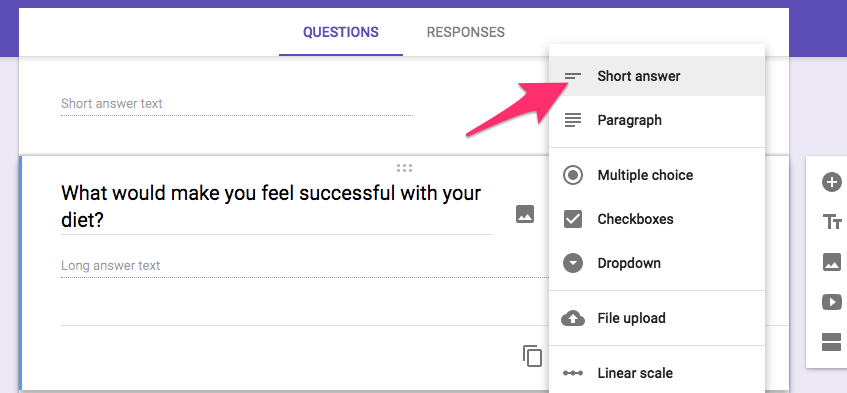Click the add video sidebar icon
Viewport: 847px width, 393px height.
[832, 302]
